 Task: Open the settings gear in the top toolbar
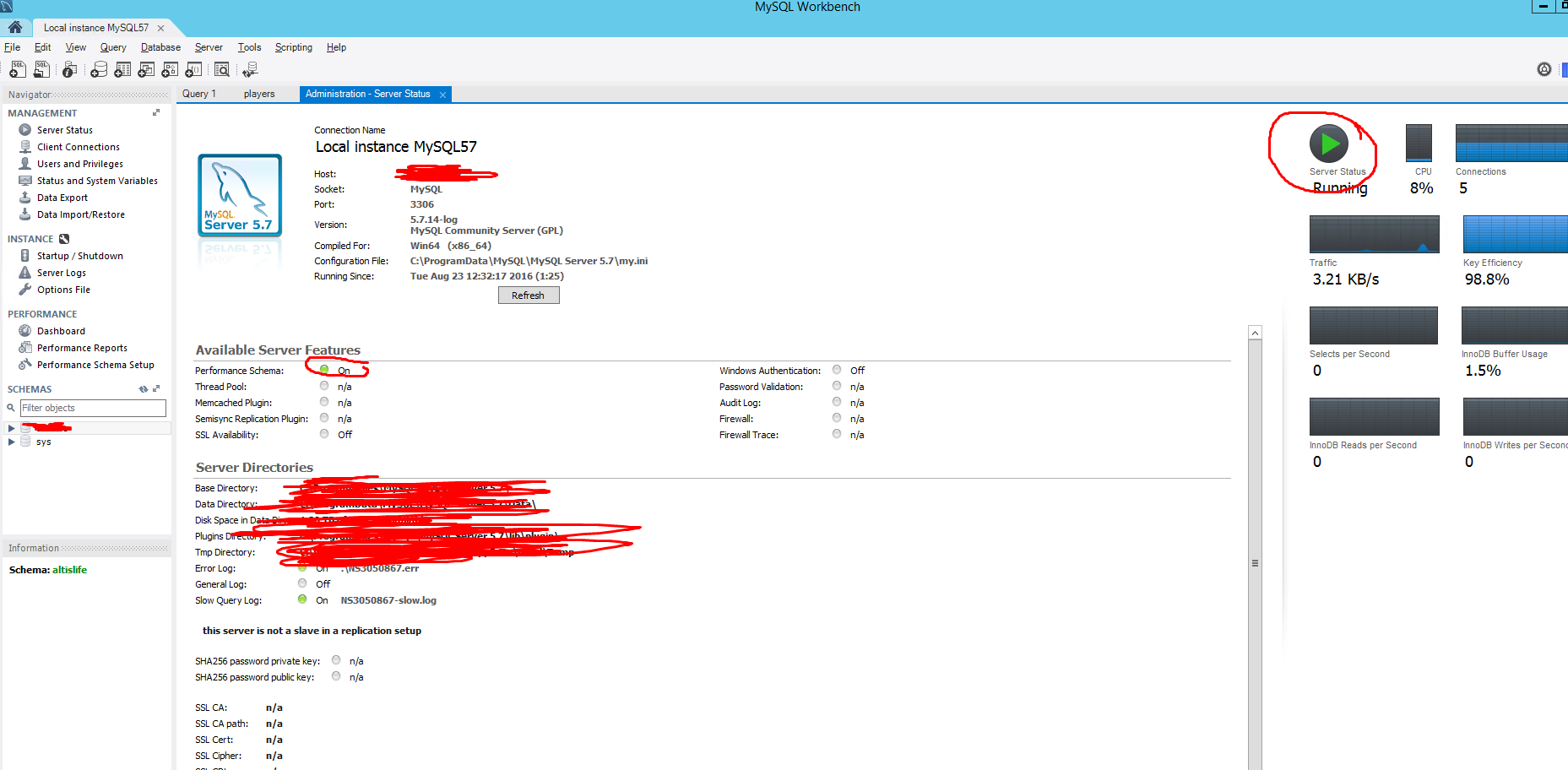1544,69
